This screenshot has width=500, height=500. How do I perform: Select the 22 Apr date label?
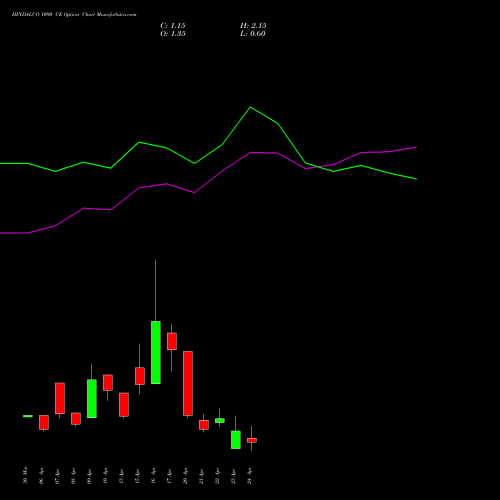(x=217, y=476)
